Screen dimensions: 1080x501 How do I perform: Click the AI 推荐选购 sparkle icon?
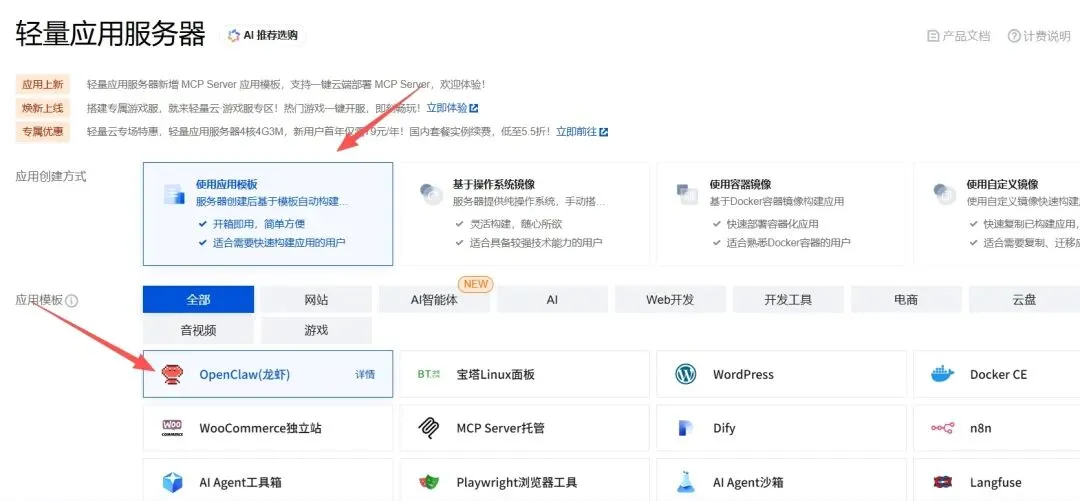233,35
